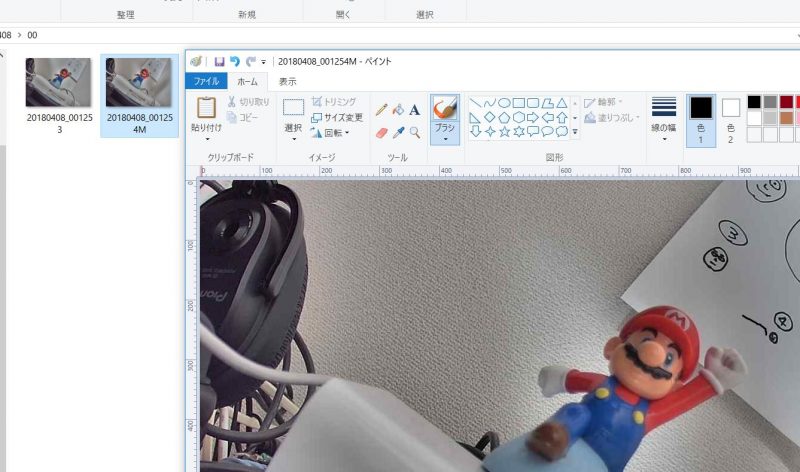Image resolution: width=800 pixels, height=472 pixels.
Task: Select the Eraser tool
Action: pos(382,133)
